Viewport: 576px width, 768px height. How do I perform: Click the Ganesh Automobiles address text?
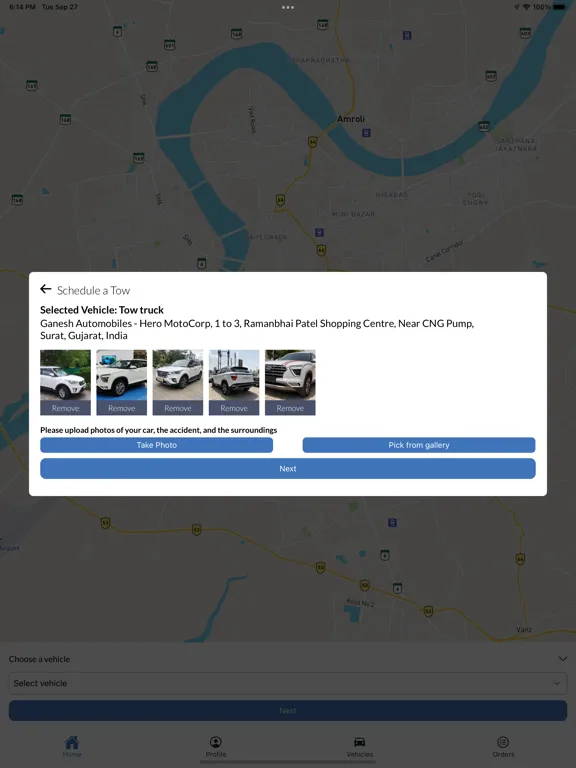(257, 329)
